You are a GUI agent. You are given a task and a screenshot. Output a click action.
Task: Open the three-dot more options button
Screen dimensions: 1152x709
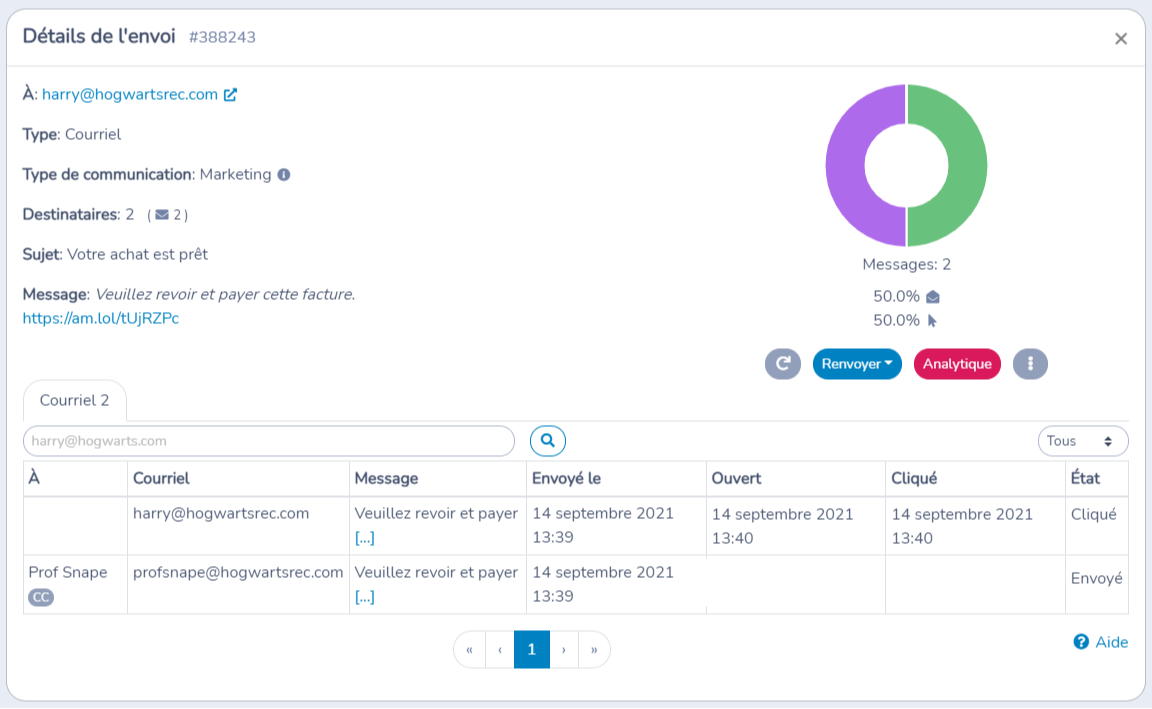coord(1030,364)
